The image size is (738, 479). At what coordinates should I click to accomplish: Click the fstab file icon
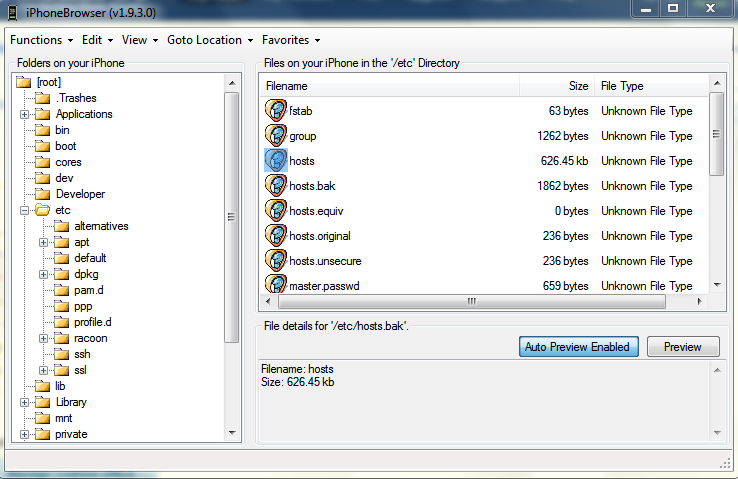point(276,111)
